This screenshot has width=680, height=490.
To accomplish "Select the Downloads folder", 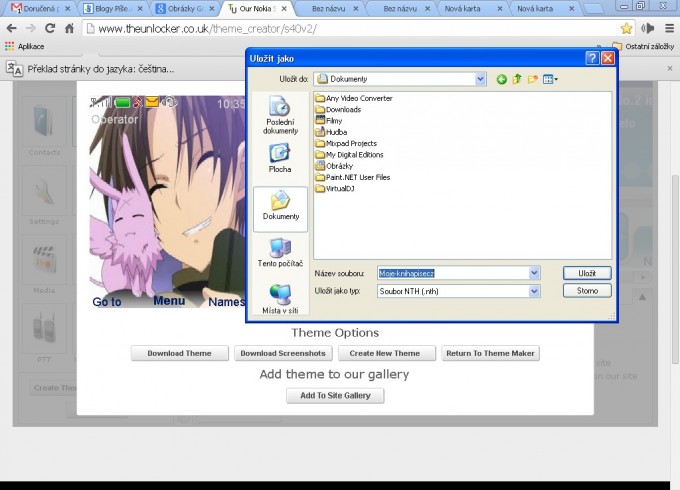I will pyautogui.click(x=338, y=110).
